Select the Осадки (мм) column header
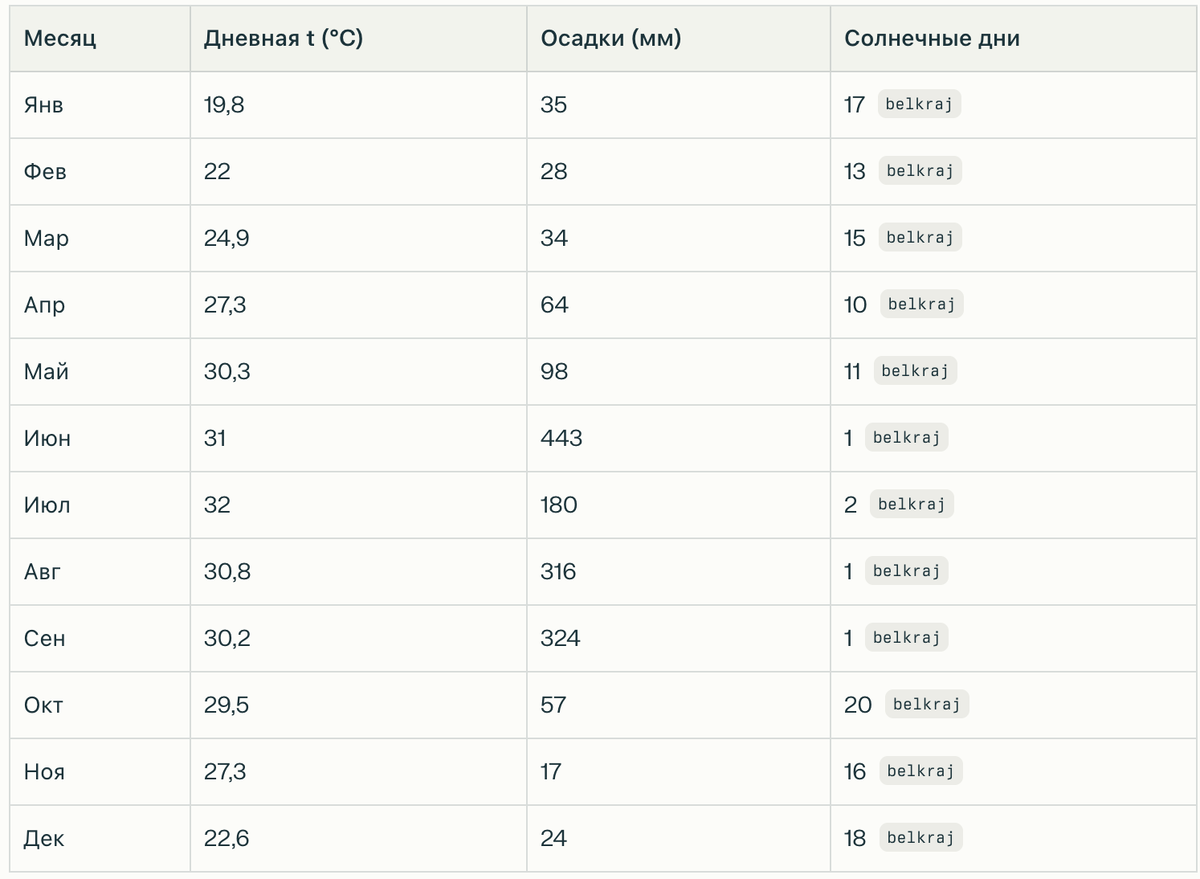 (x=679, y=39)
